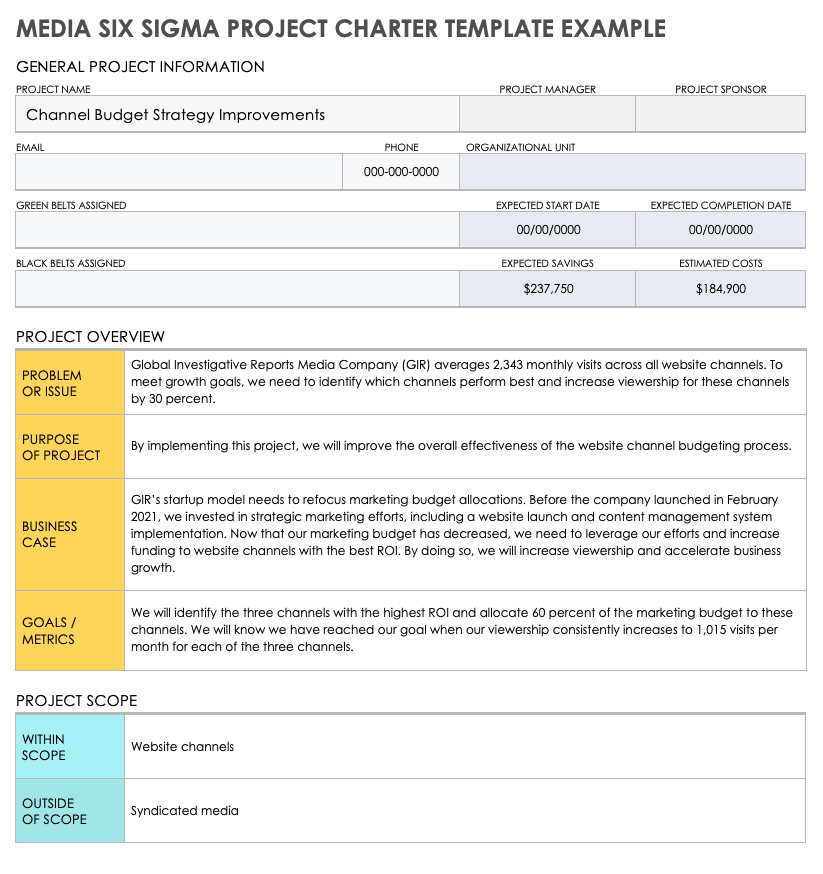823x874 pixels.
Task: Select the Goals / Metrics description text
Action: 461,630
